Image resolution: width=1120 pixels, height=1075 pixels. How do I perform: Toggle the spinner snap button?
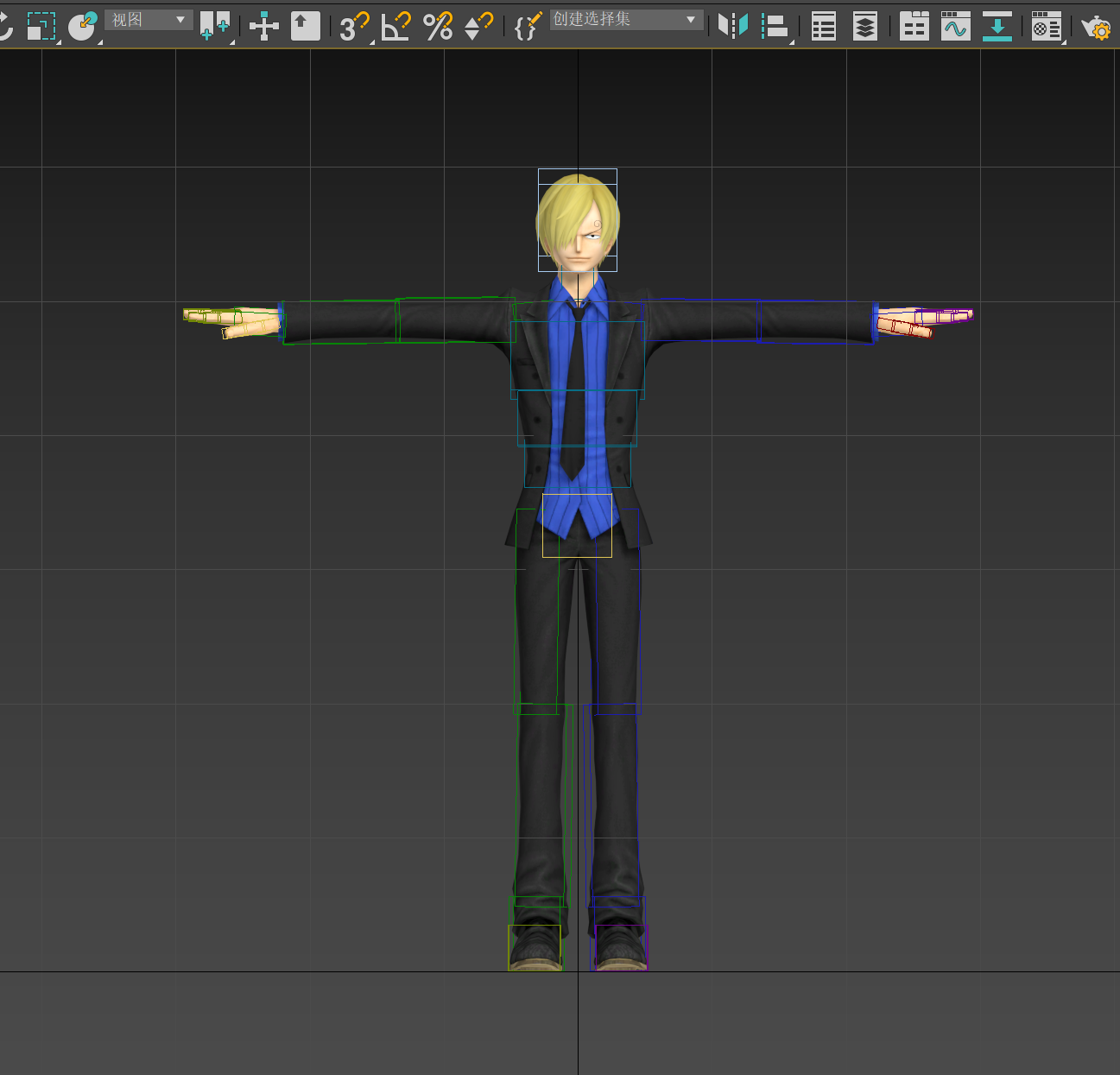(x=478, y=26)
